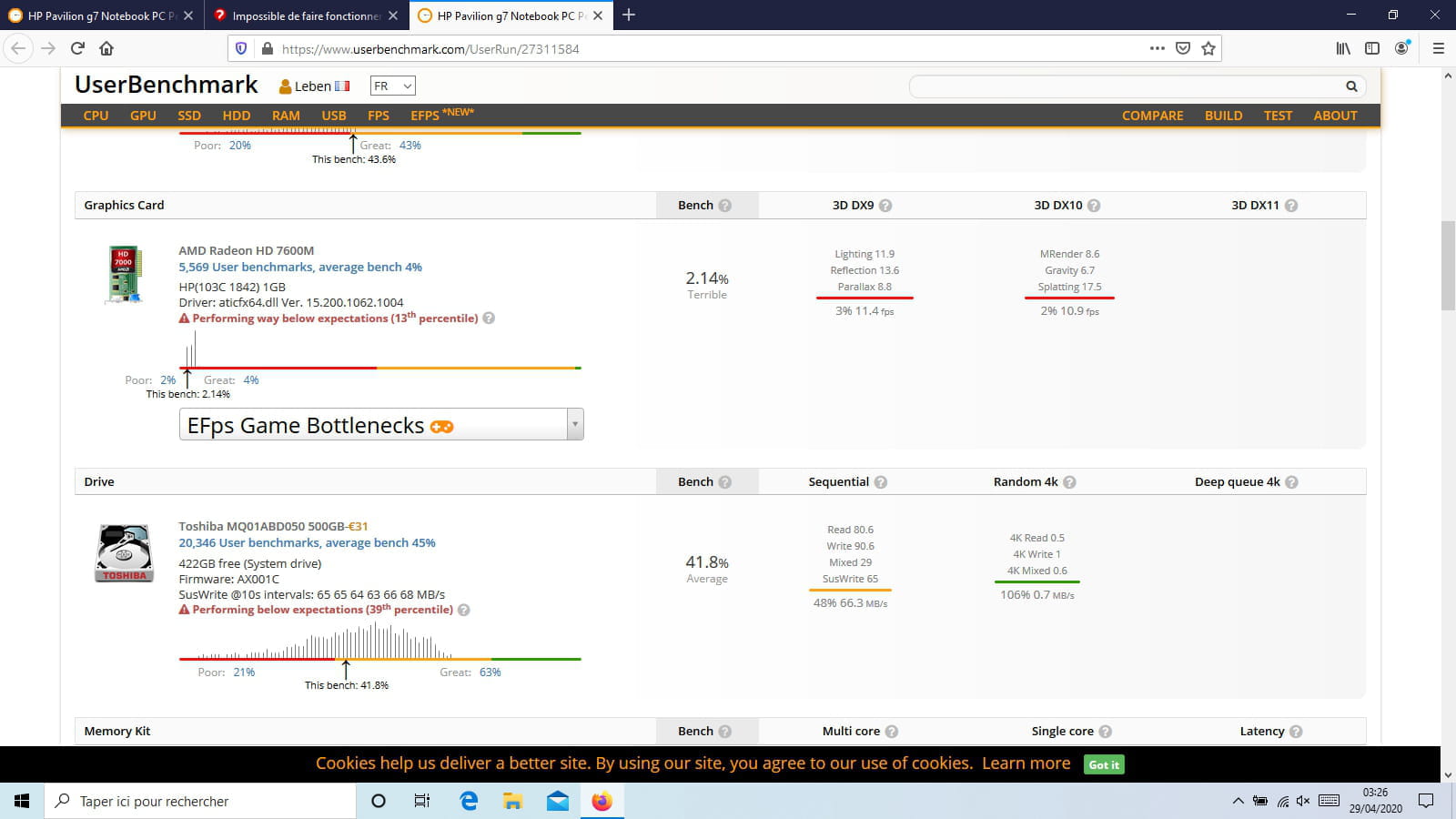Click help icon next to Random 4k

click(x=1069, y=482)
